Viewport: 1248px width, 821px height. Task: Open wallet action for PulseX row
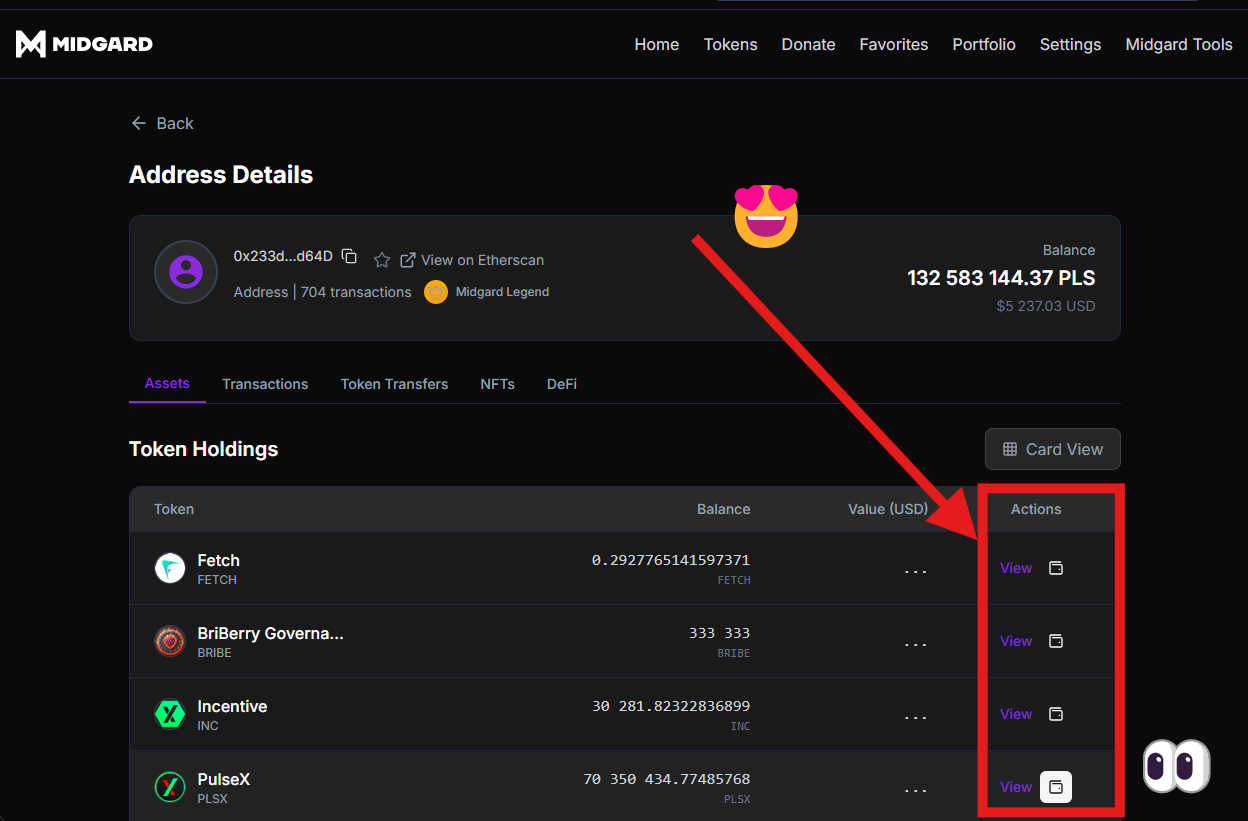tap(1056, 787)
